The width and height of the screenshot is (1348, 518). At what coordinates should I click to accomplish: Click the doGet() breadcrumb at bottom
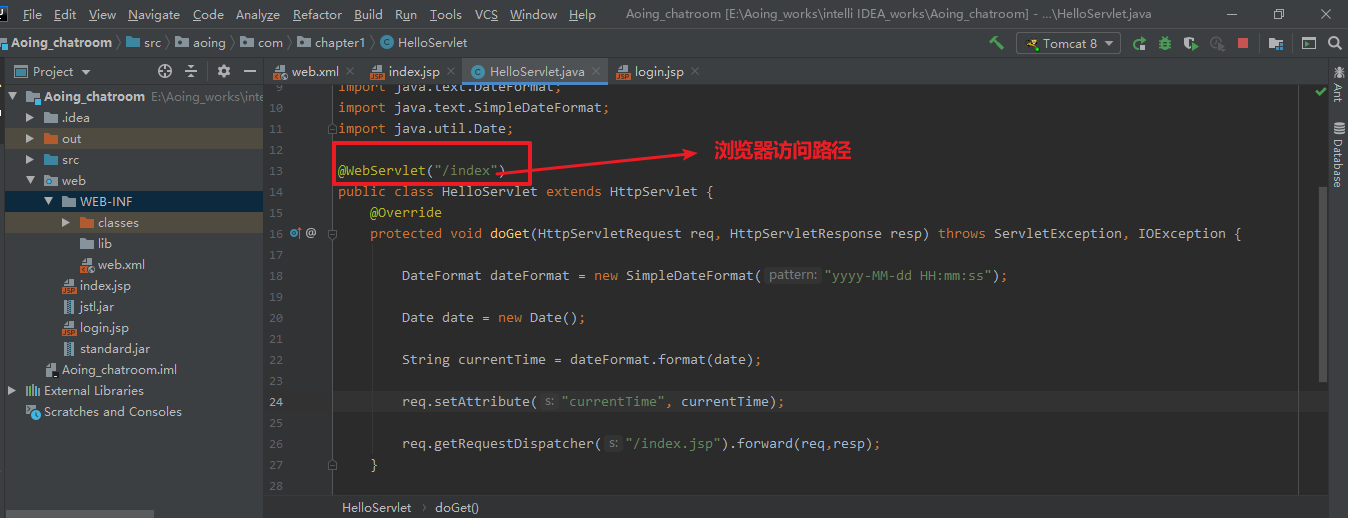point(457,508)
